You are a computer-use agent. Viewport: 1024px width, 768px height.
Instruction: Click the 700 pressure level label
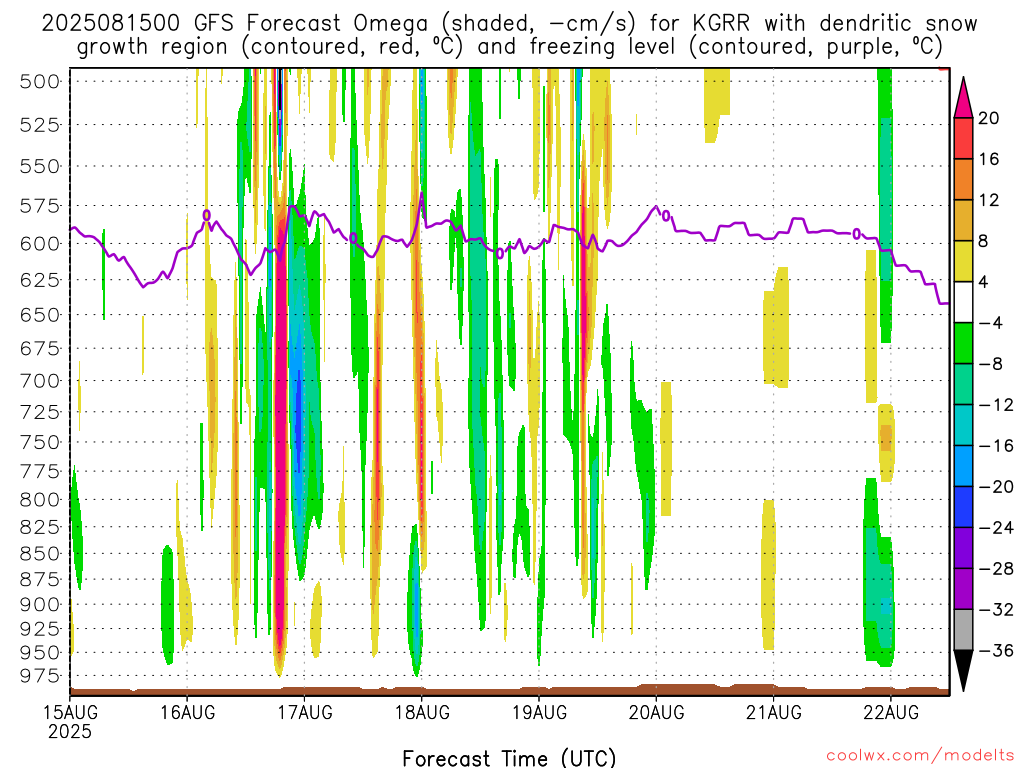pyautogui.click(x=40, y=381)
